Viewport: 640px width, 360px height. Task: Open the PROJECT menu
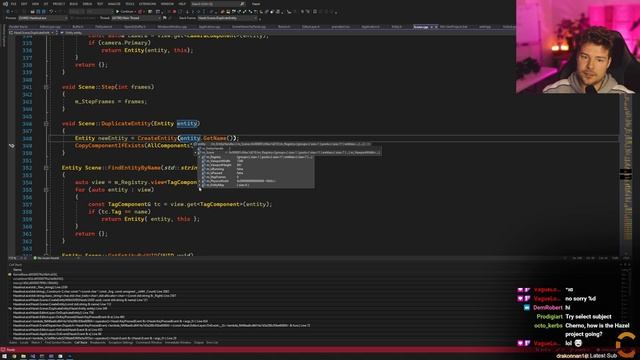pyautogui.click(x=59, y=4)
